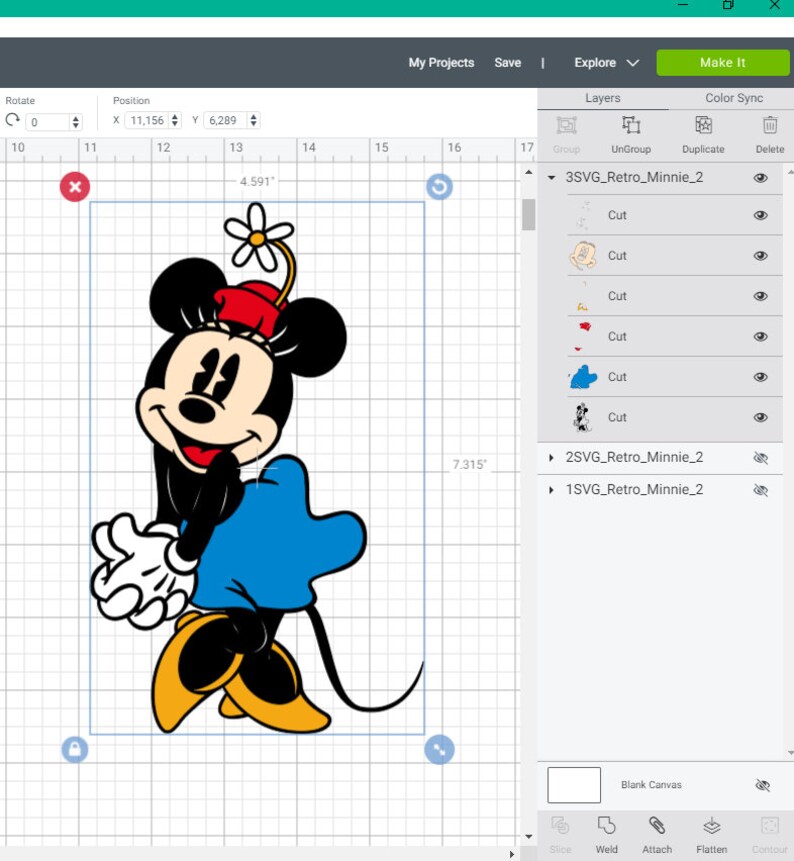
Task: Hide the black outline Cut layer
Action: click(761, 417)
